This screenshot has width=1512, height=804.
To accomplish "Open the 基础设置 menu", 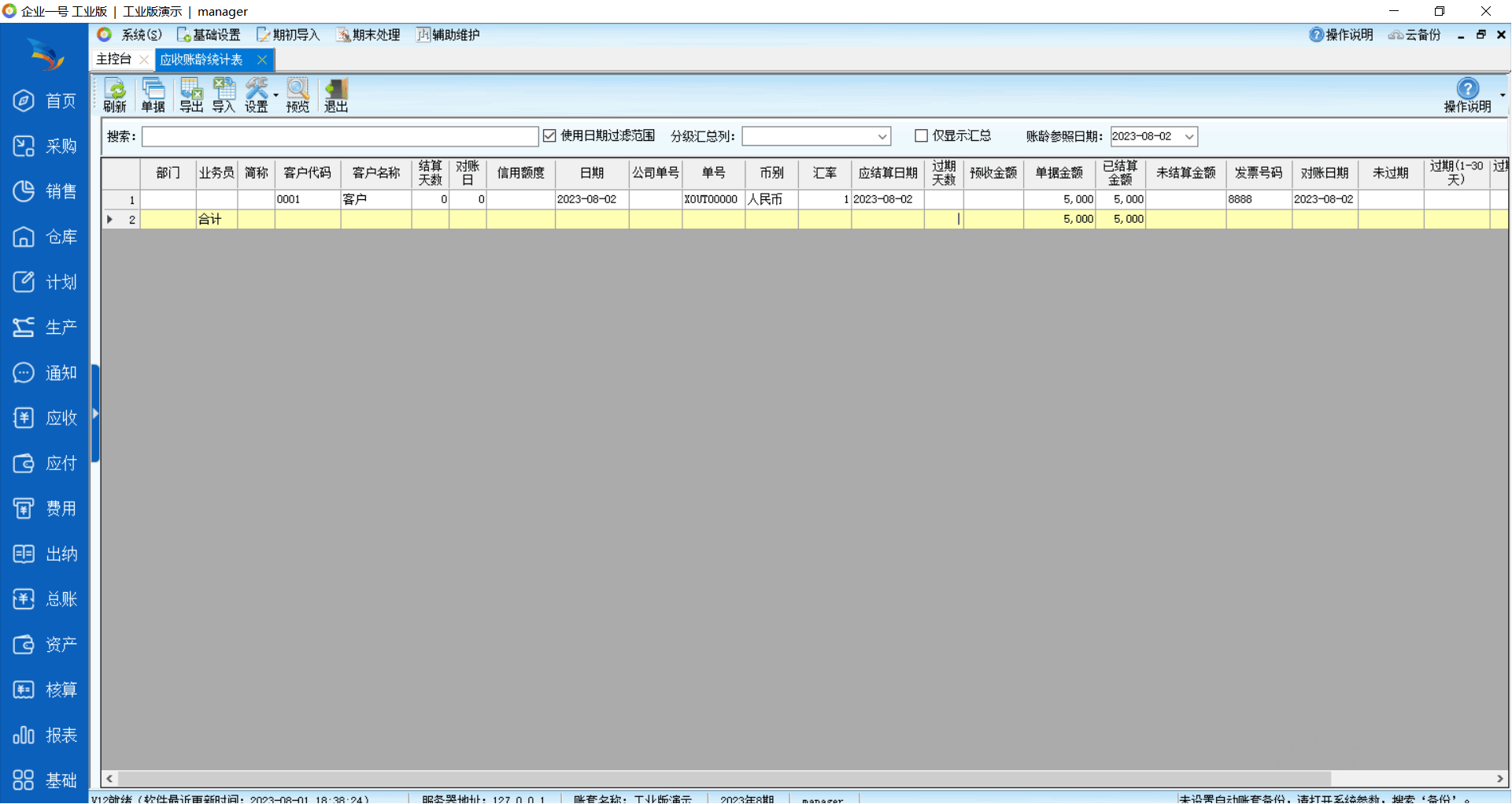I will pos(209,35).
